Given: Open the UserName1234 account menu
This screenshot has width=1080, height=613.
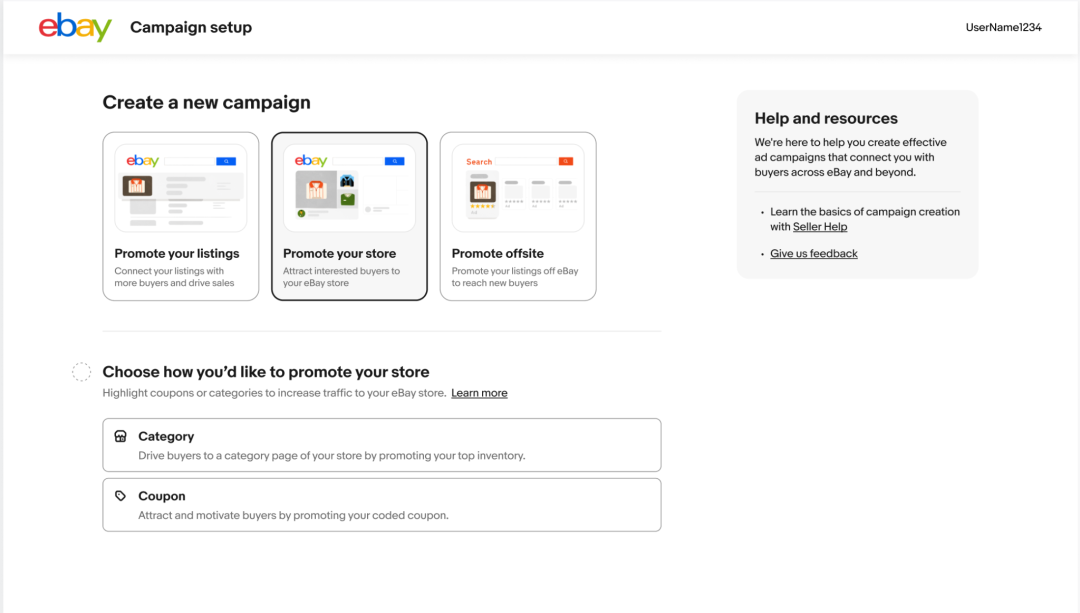Looking at the screenshot, I should click(1003, 27).
